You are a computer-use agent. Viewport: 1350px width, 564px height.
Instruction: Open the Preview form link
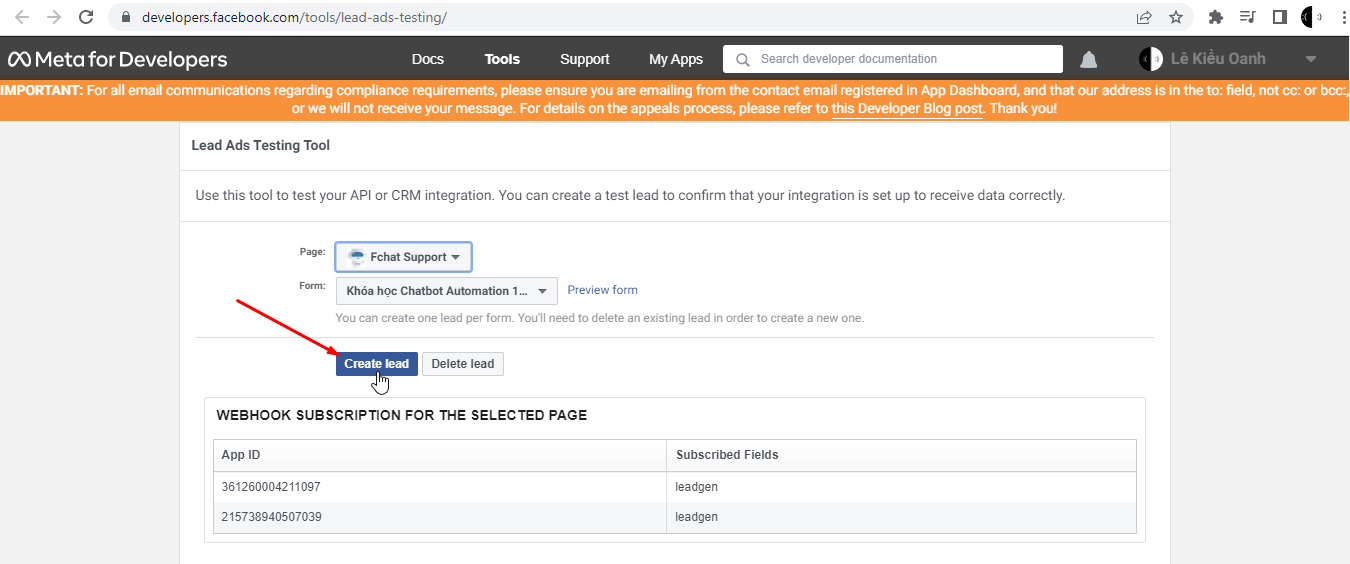602,290
